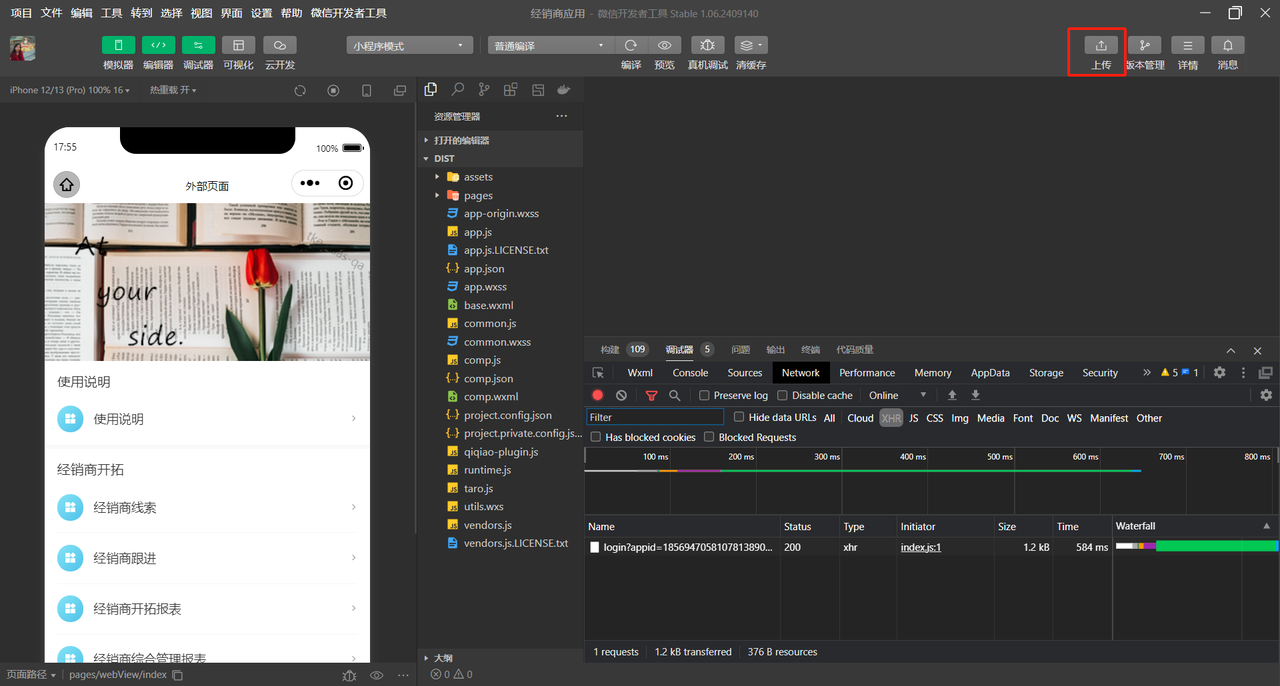This screenshot has height=686, width=1280.
Task: Open Version Management (版本管理) icon
Action: point(1144,46)
